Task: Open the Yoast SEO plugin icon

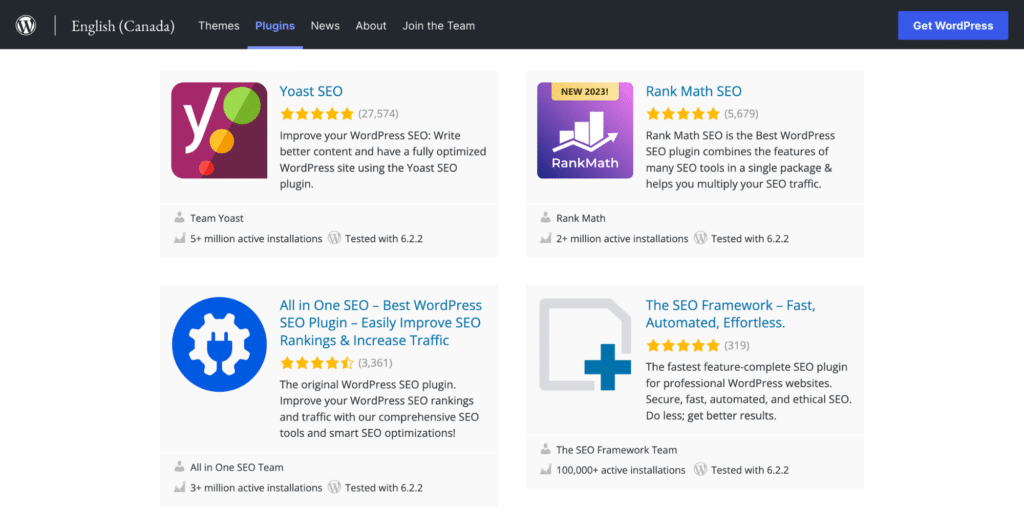Action: [219, 130]
